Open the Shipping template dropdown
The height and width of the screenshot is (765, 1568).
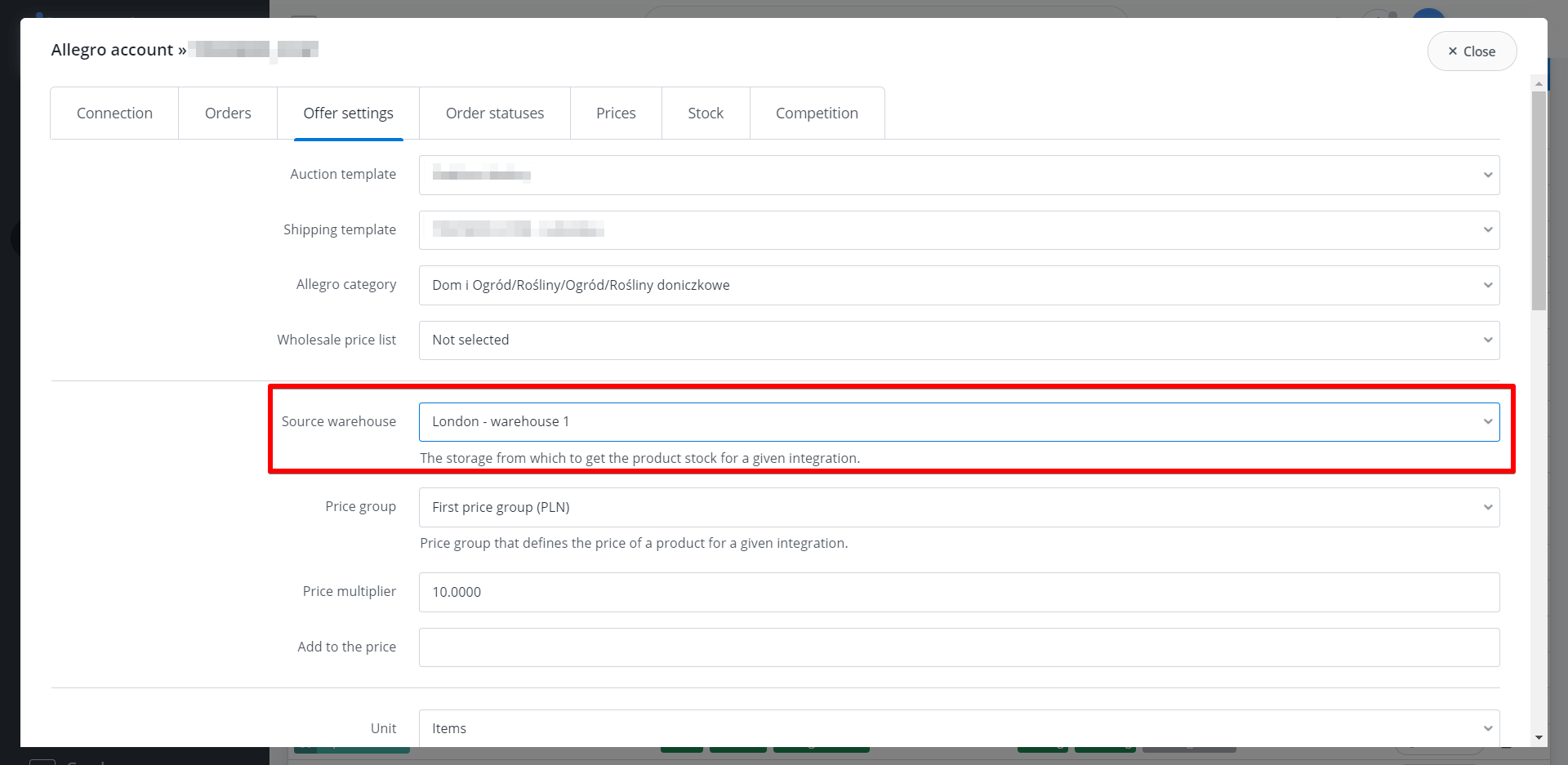[x=959, y=230]
